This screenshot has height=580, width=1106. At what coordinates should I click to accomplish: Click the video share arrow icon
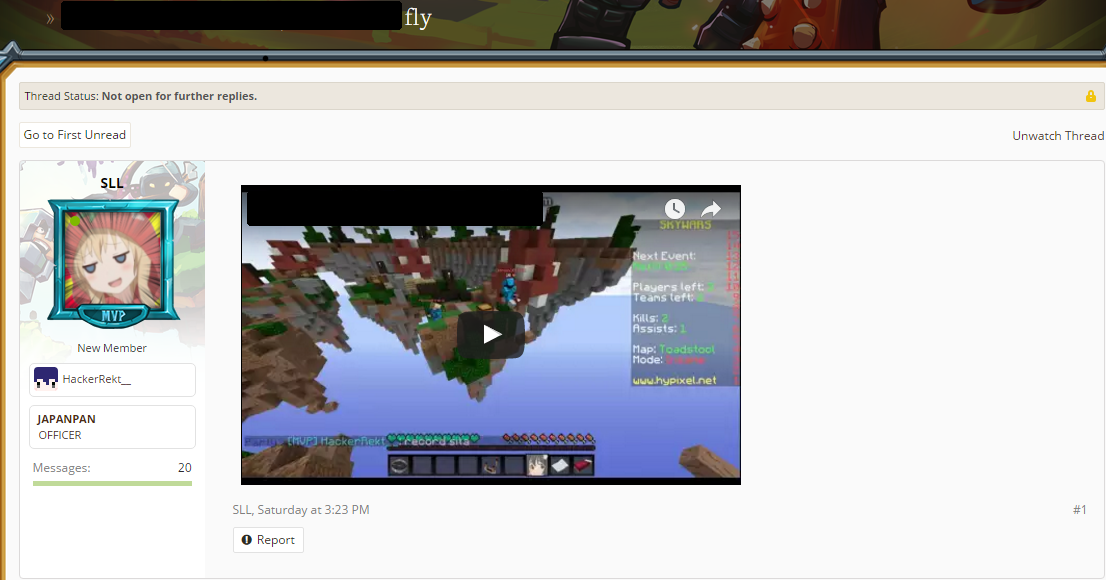710,209
